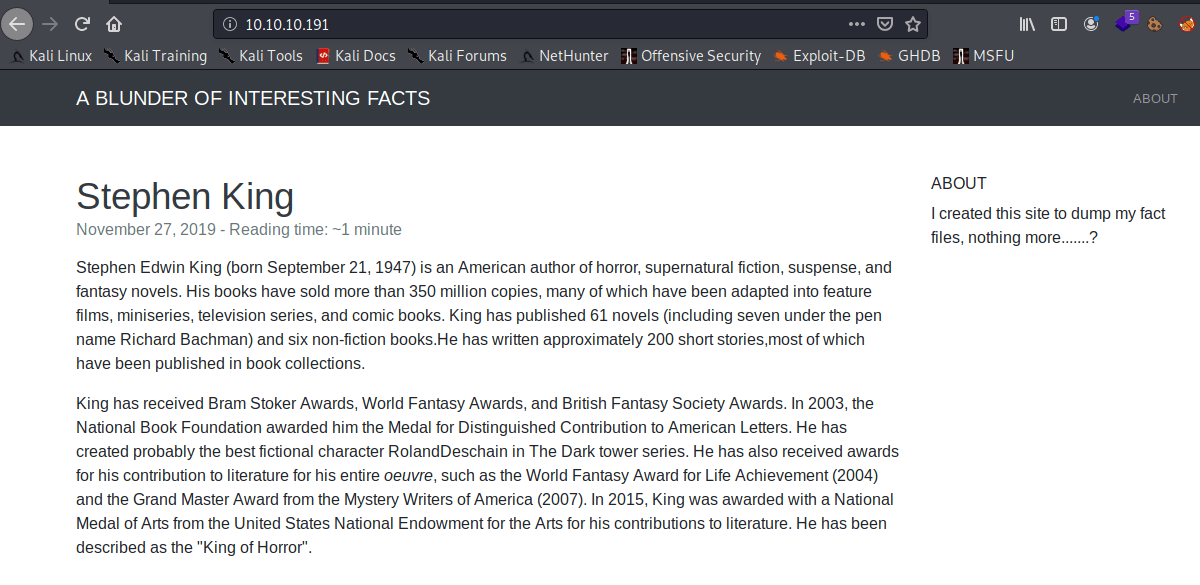This screenshot has width=1200, height=585.
Task: Show site information icon in address bar
Action: (229, 24)
